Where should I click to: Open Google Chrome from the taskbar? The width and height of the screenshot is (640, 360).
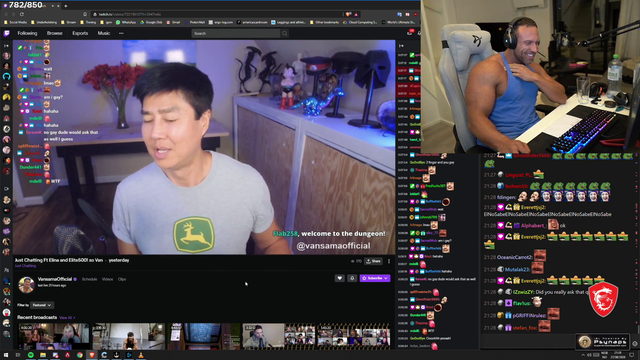(x=80, y=355)
